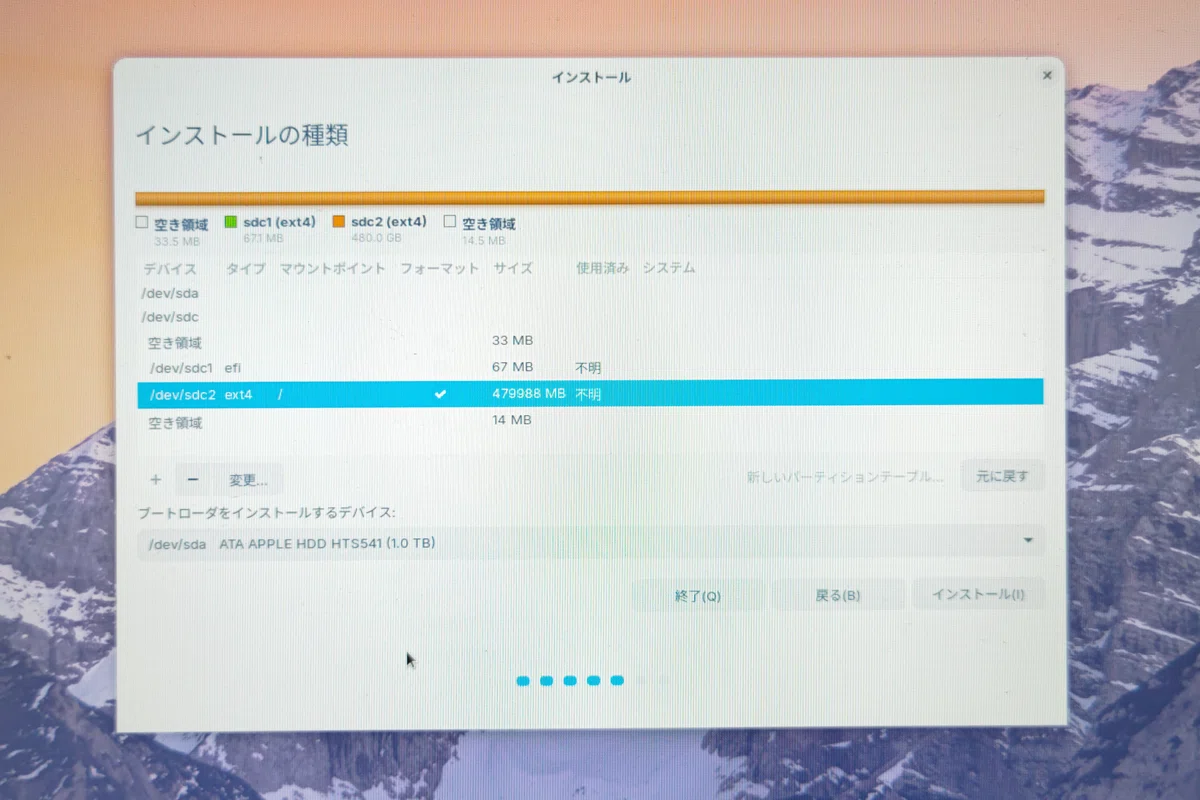Screen dimensions: 1200x800
Task: Click the orange sdc2 (ext4) legend swatch
Action: pos(338,221)
